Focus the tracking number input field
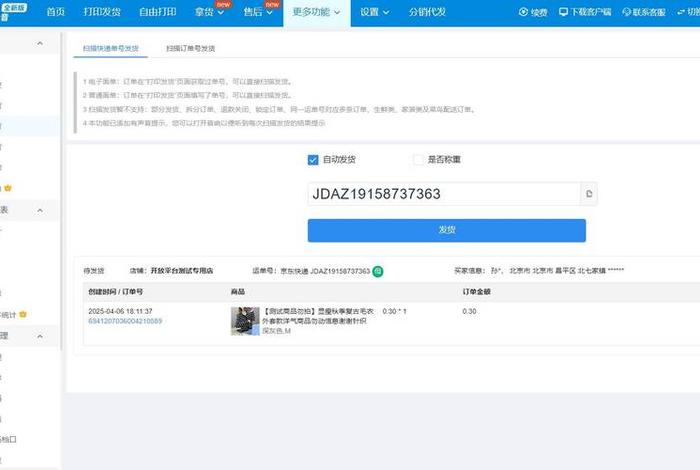Screen dimensions: 700x470 pyautogui.click(x=444, y=194)
